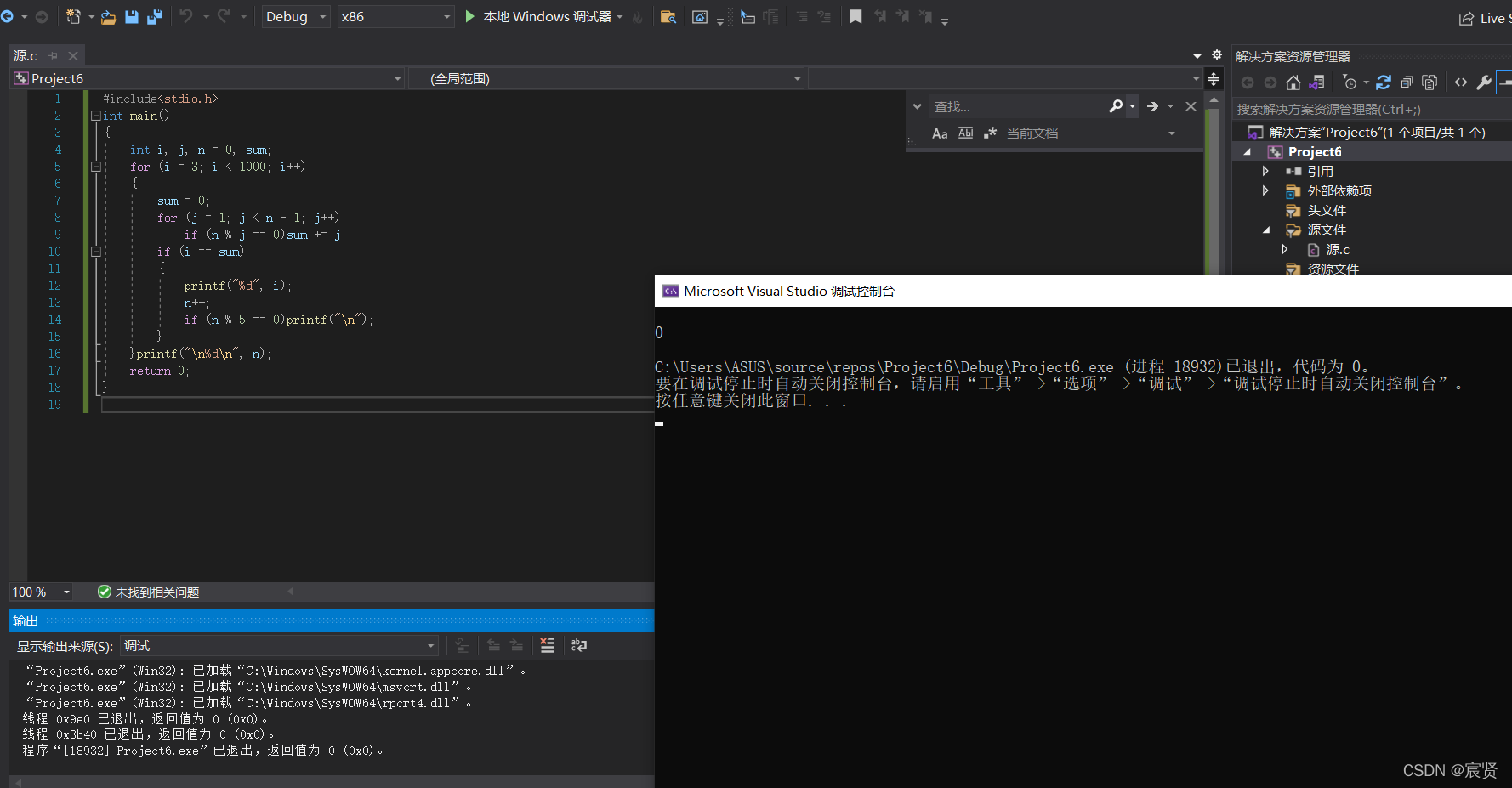Collapse for loop with fold box on line 5
Viewport: 1512px width, 788px height.
click(x=96, y=167)
